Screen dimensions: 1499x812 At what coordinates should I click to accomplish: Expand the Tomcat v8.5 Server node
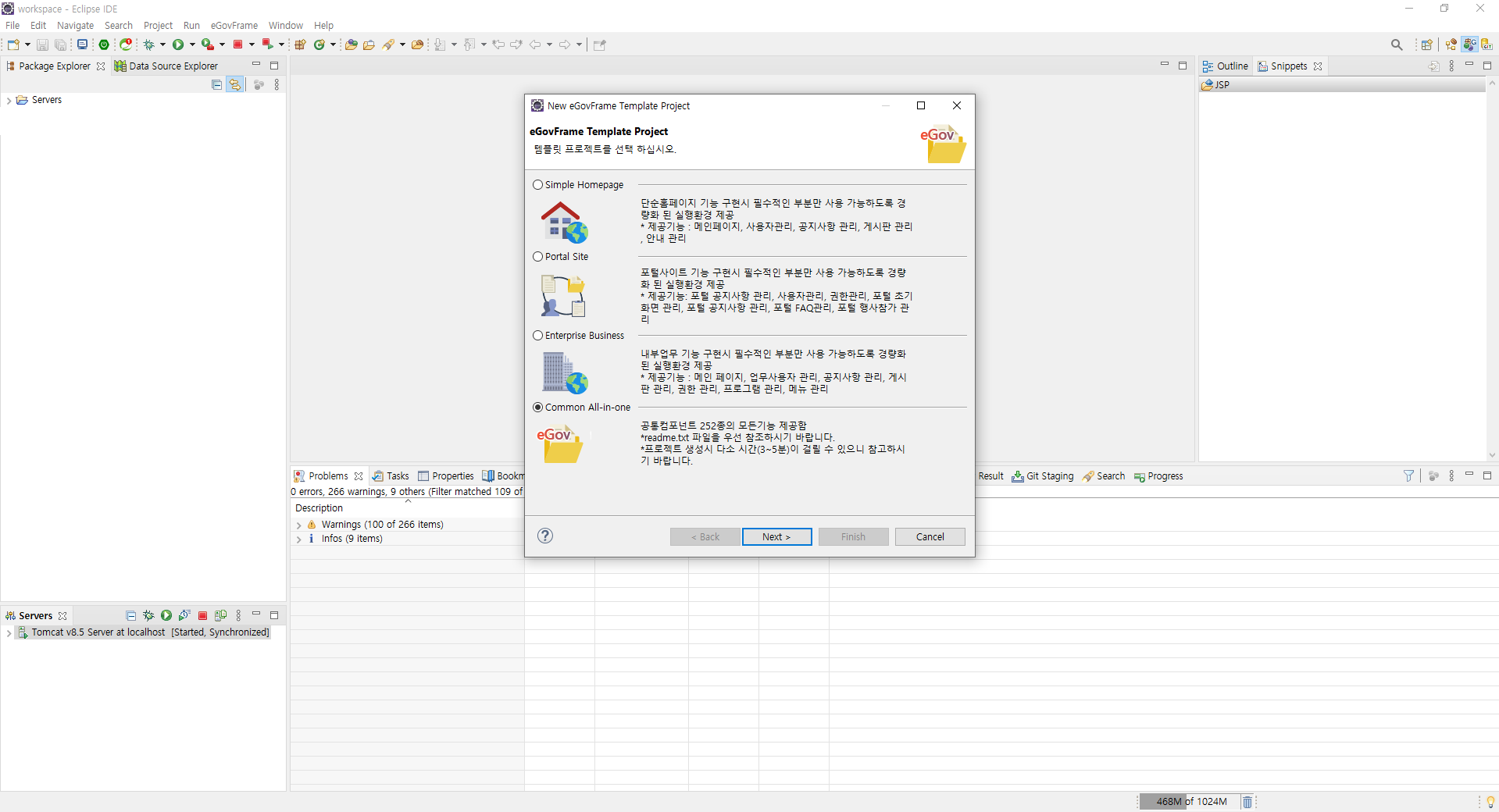coord(9,633)
